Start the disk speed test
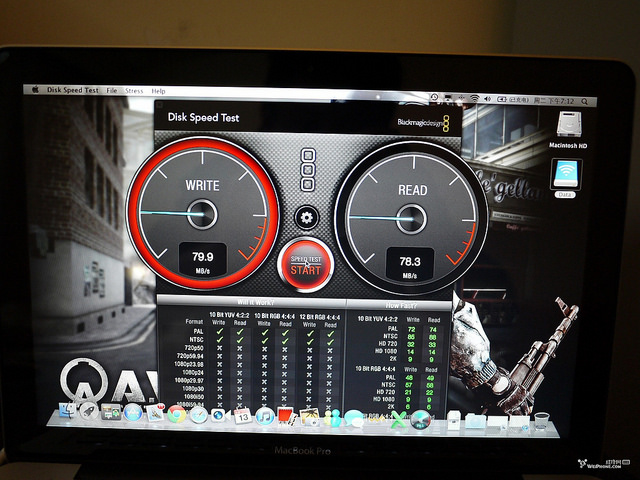The width and height of the screenshot is (640, 480). [x=306, y=264]
